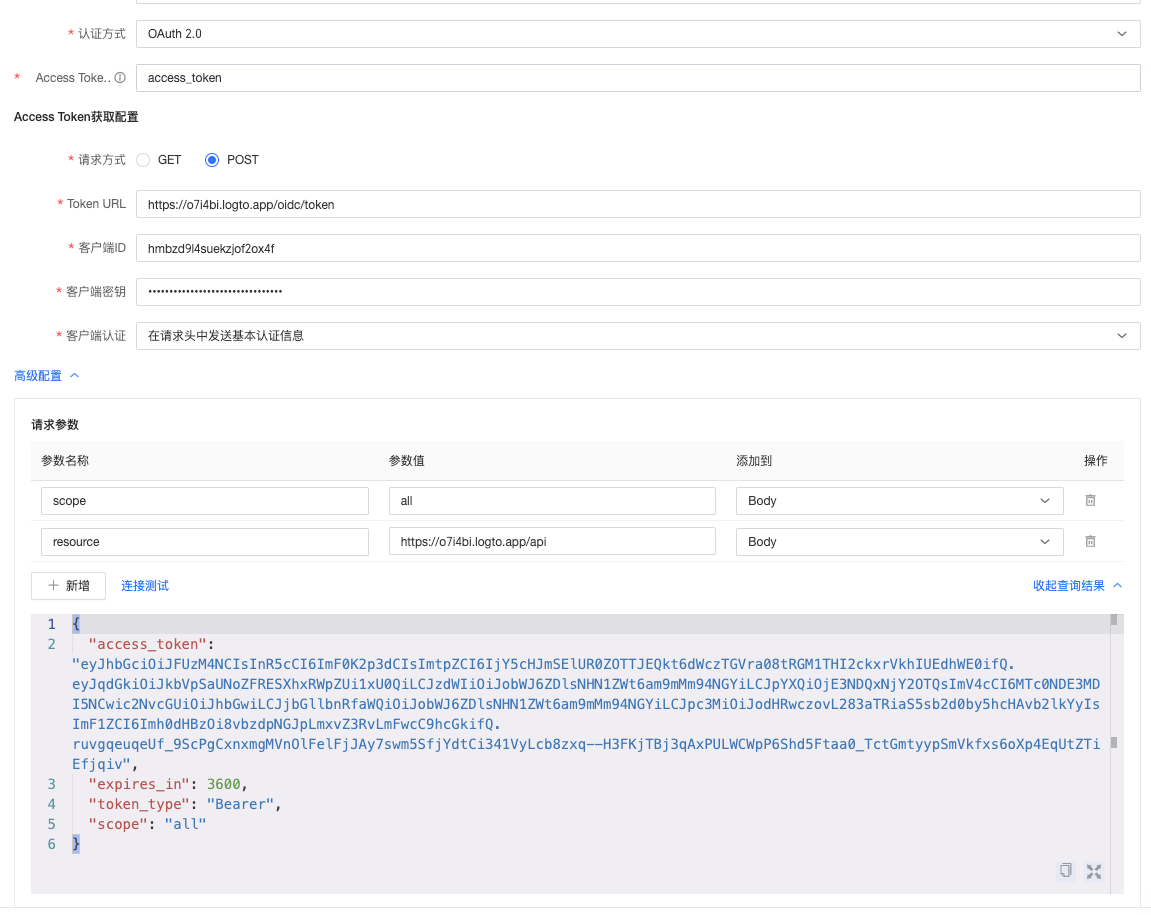This screenshot has width=1151, height=915.
Task: Open 添加到 dropdown for resource row
Action: (x=899, y=542)
